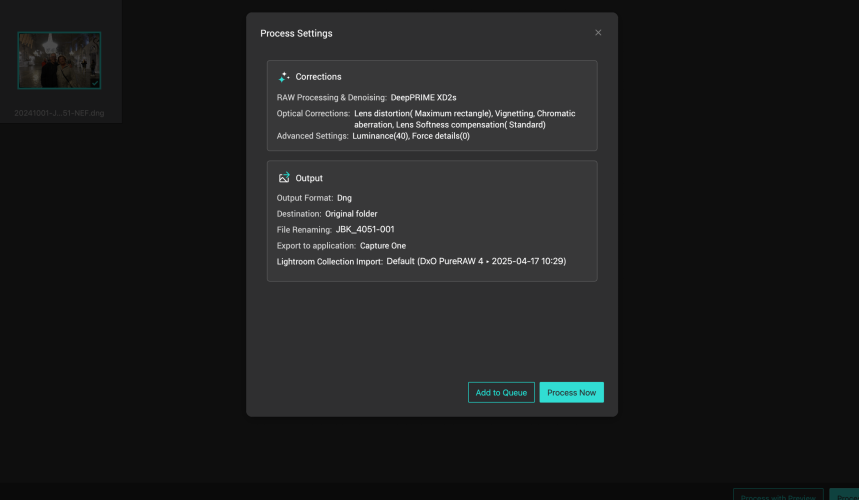Viewport: 859px width, 500px height.
Task: Close the Process Settings dialog
Action: [598, 33]
